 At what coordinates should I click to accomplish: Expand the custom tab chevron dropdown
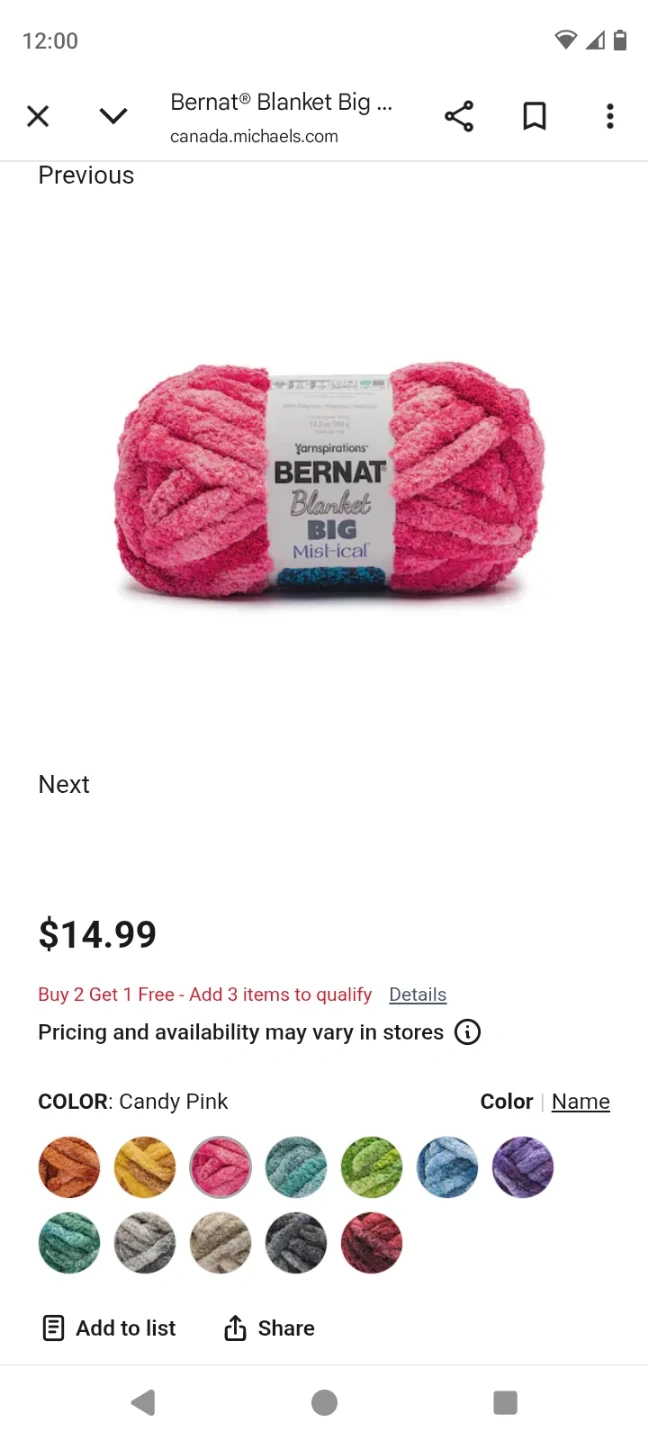point(114,117)
